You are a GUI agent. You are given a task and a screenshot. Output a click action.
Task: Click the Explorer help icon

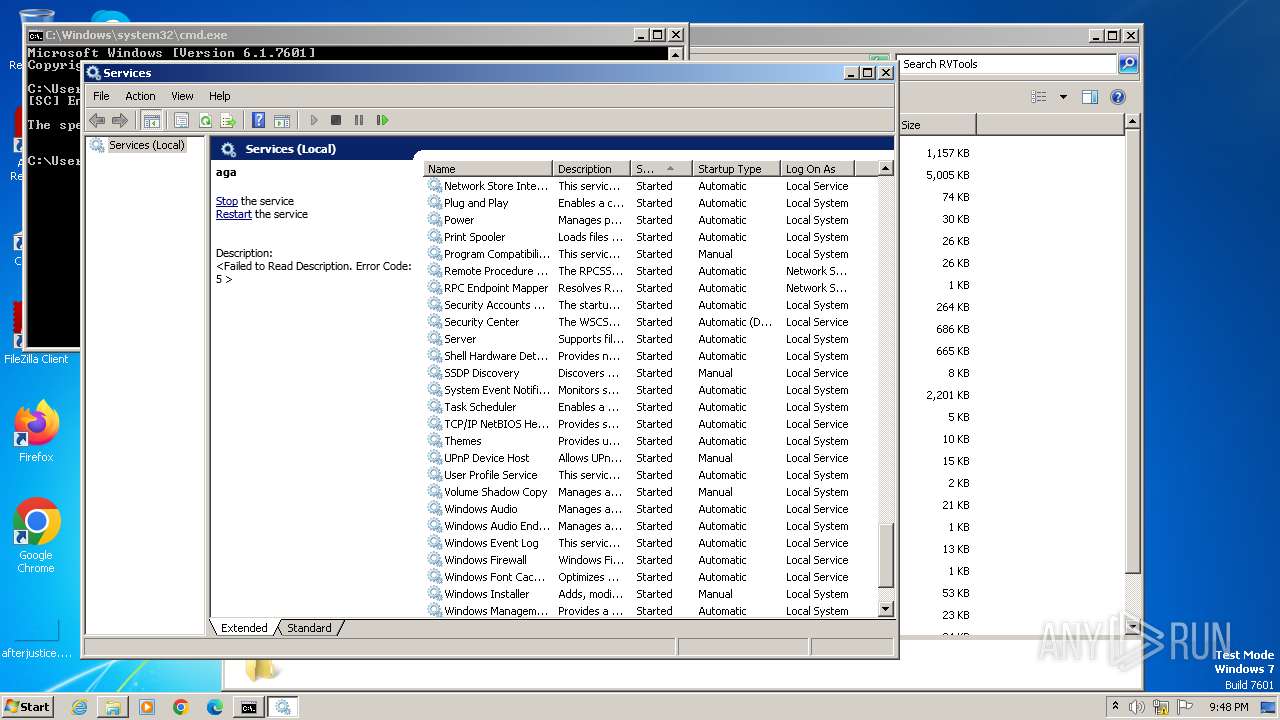[1118, 97]
